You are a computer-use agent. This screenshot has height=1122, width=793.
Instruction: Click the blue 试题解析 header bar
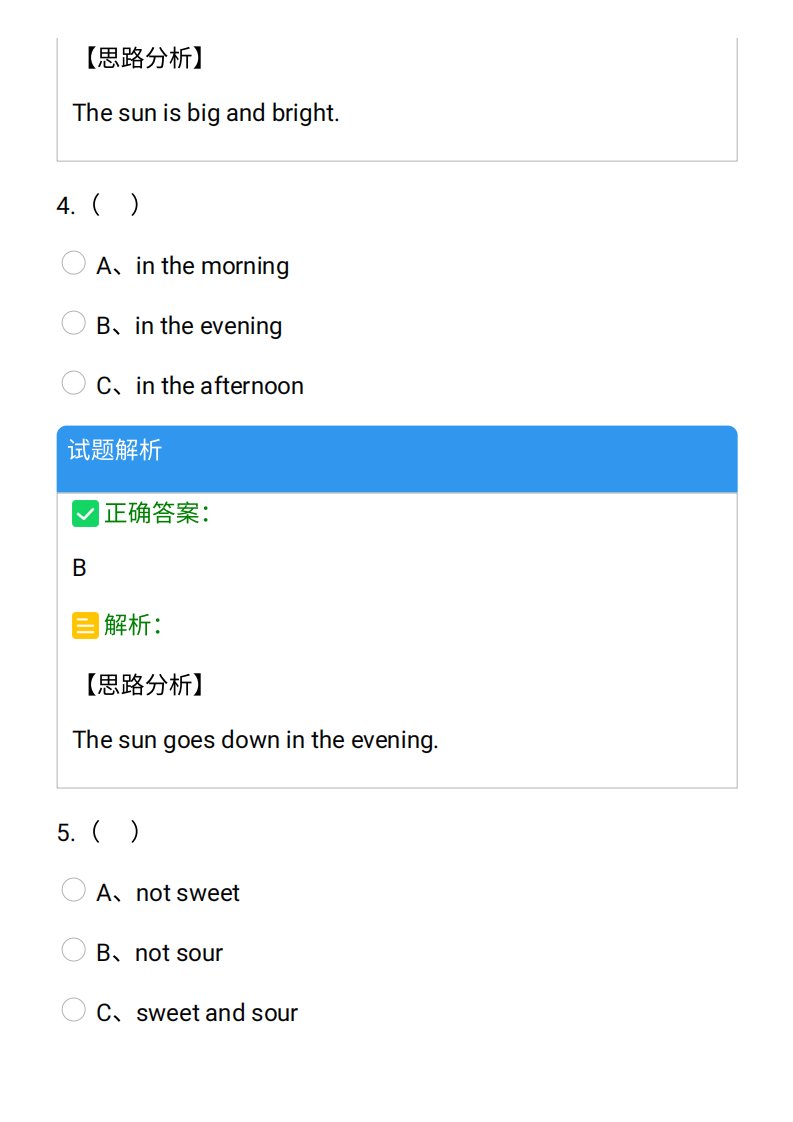397,459
